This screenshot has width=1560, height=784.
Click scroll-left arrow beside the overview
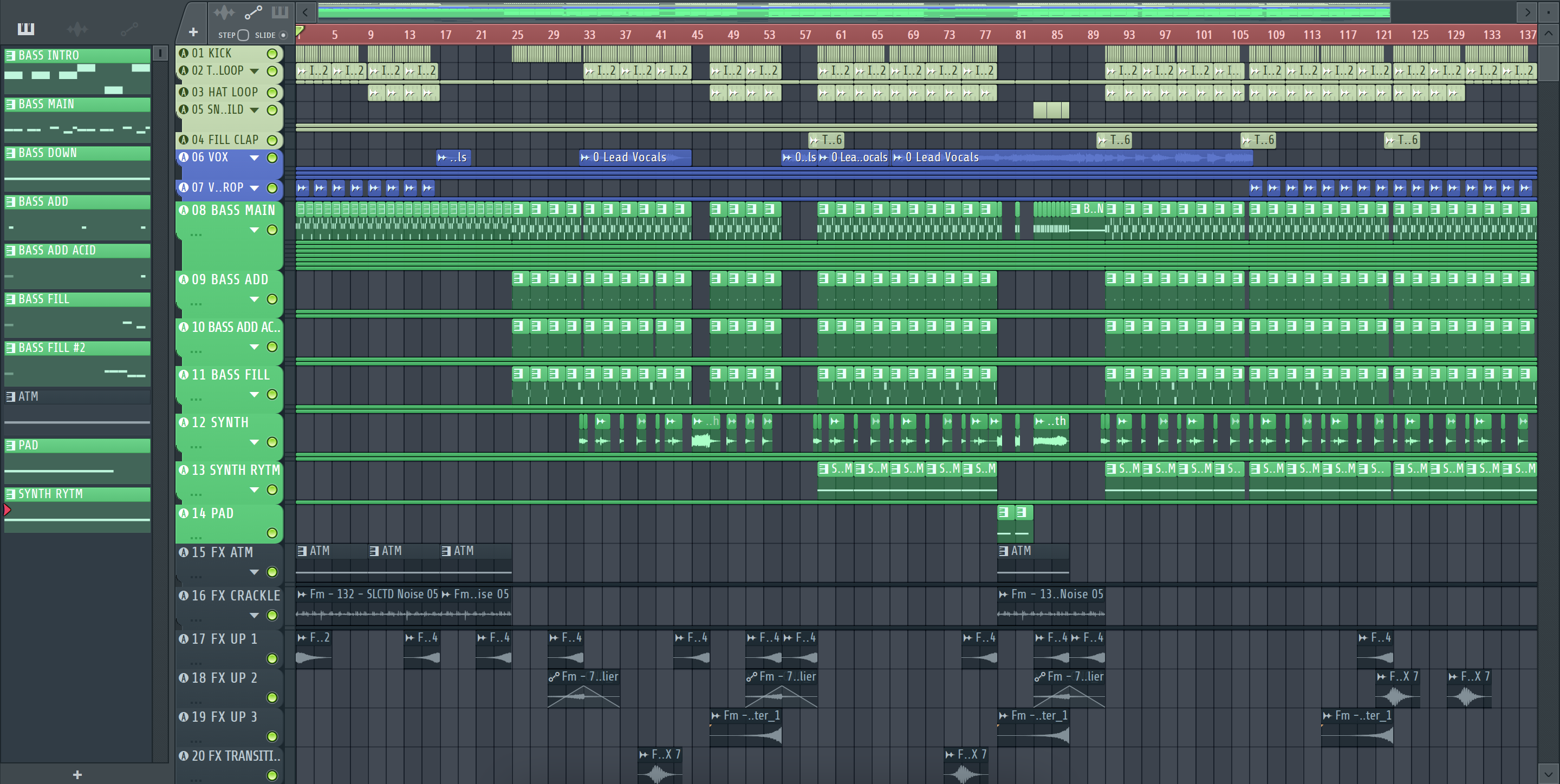305,12
